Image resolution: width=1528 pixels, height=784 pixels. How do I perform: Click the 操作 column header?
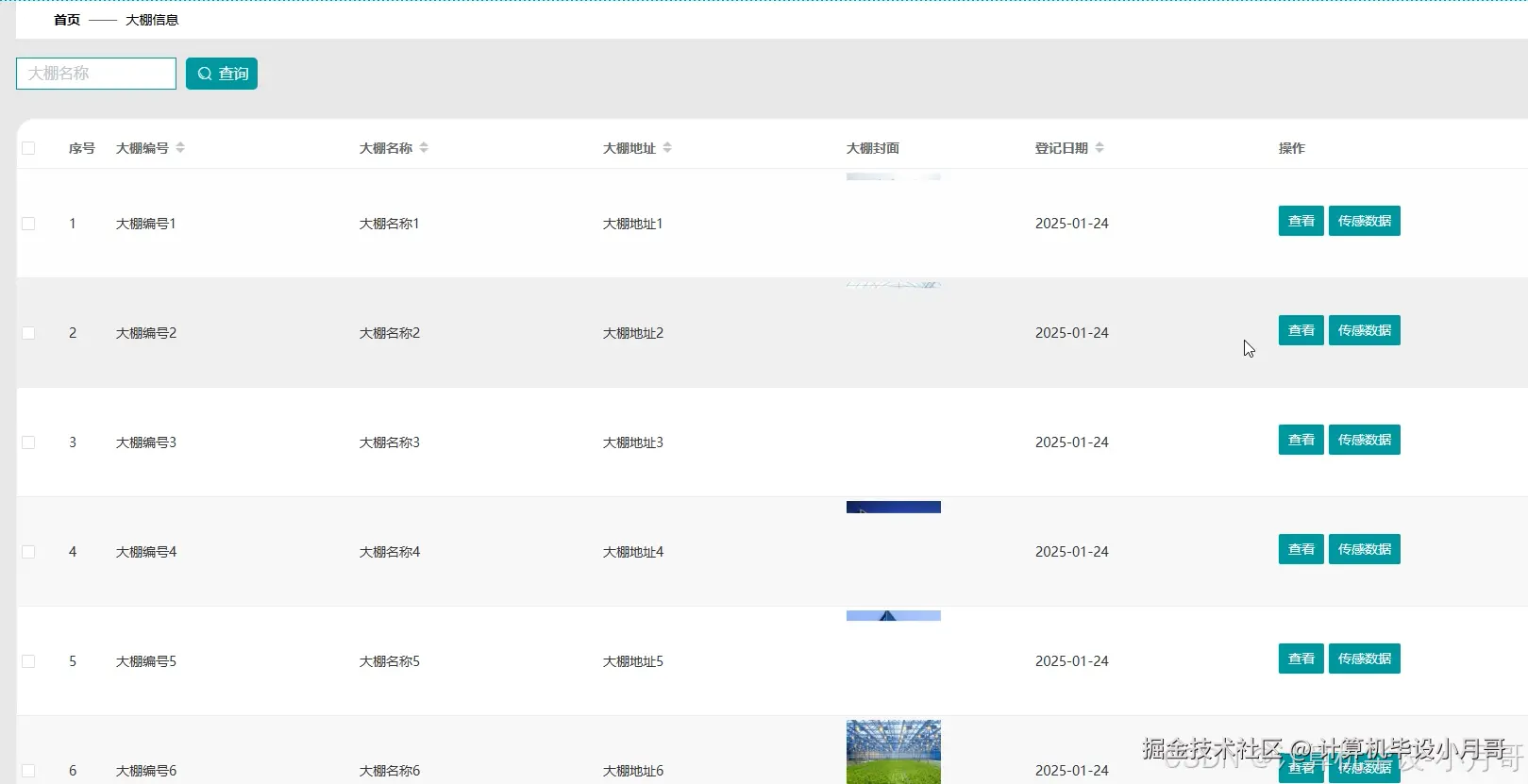(x=1292, y=148)
